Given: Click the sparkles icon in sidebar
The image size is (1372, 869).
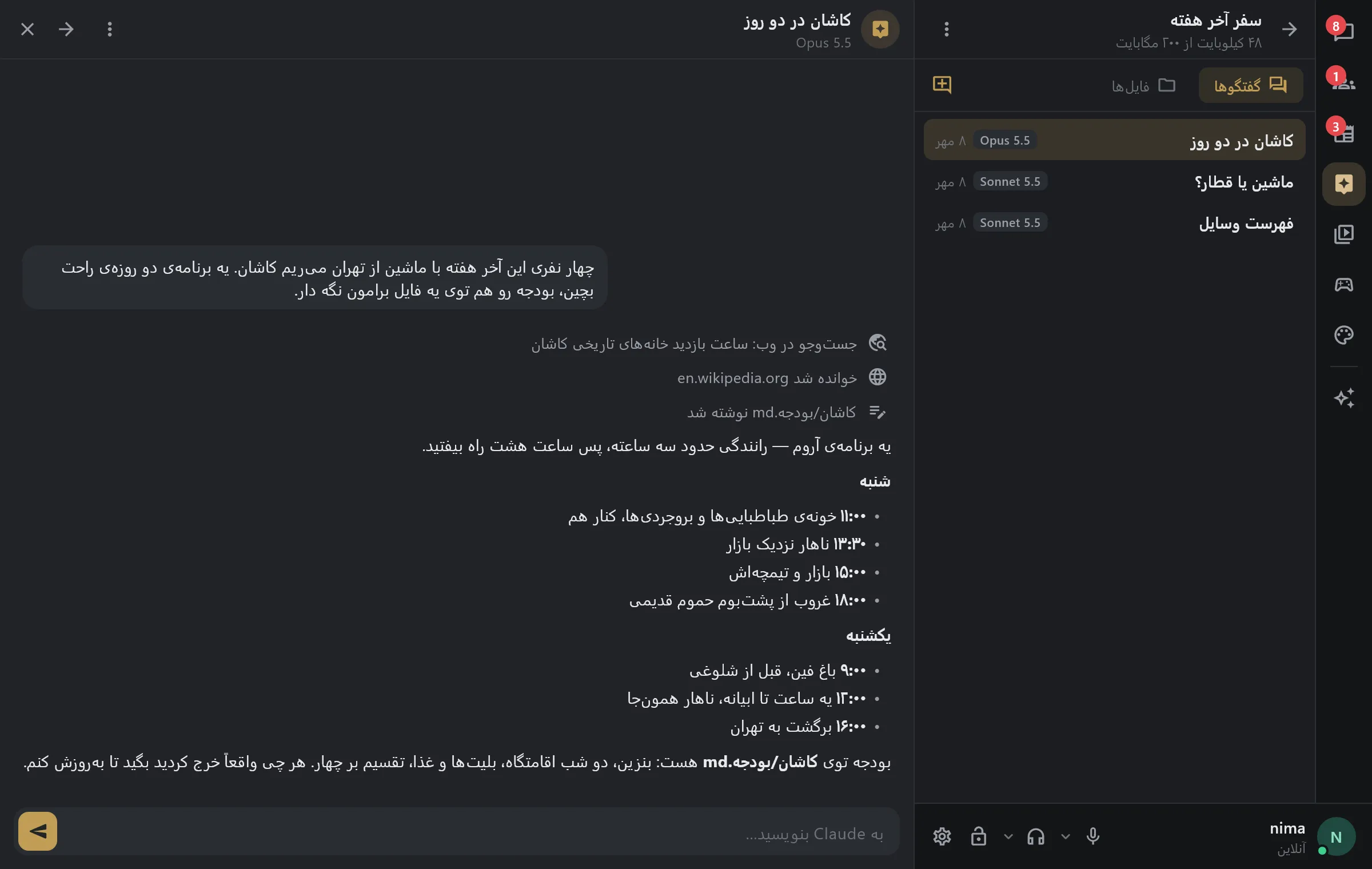Looking at the screenshot, I should click(1343, 398).
